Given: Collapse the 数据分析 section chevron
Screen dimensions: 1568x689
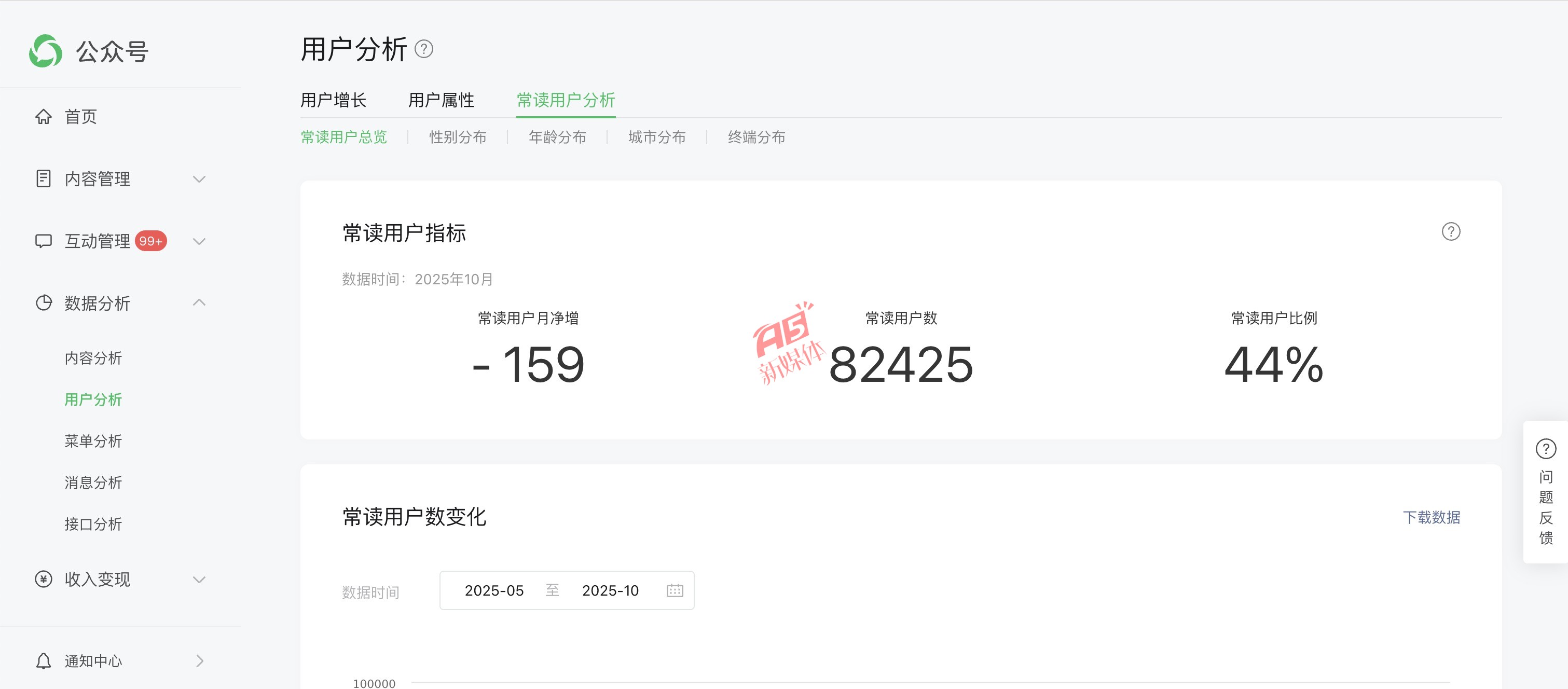Looking at the screenshot, I should [x=199, y=302].
